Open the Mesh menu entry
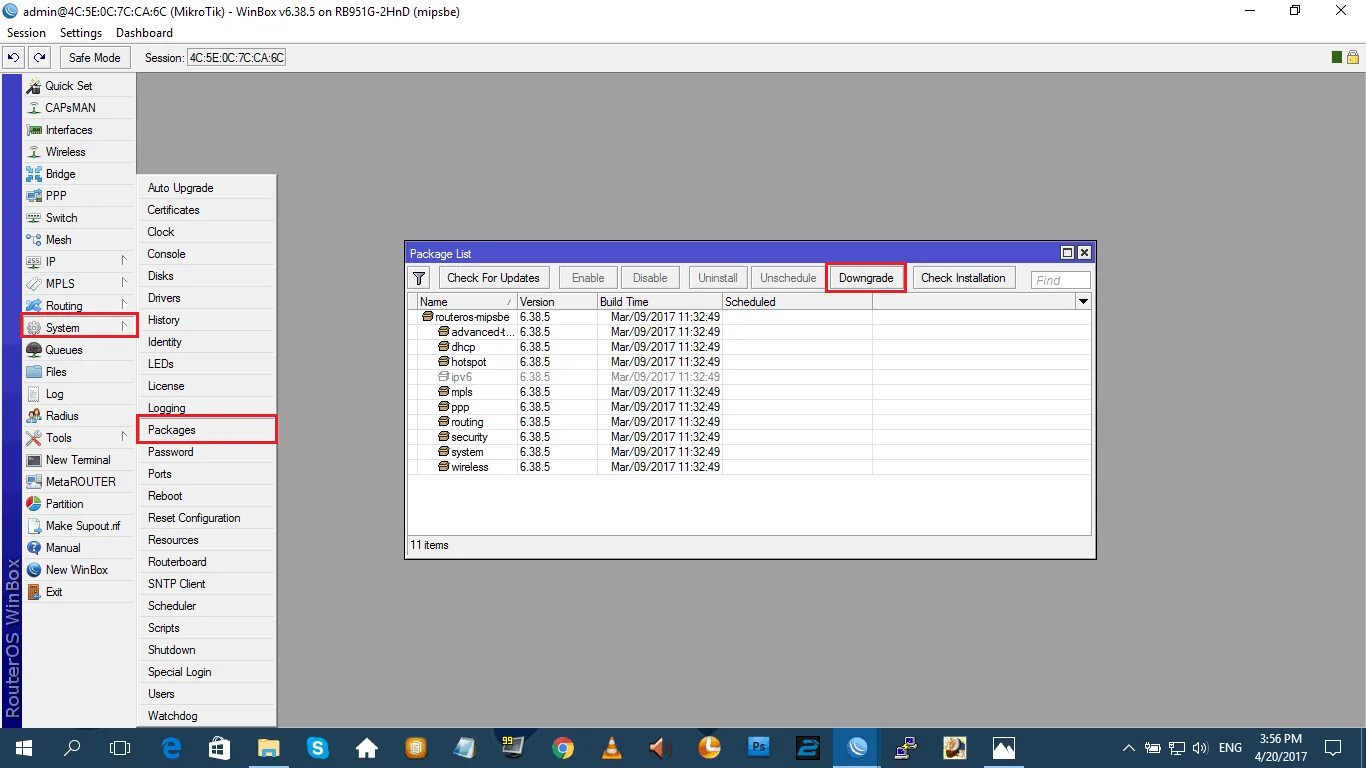 tap(79, 240)
